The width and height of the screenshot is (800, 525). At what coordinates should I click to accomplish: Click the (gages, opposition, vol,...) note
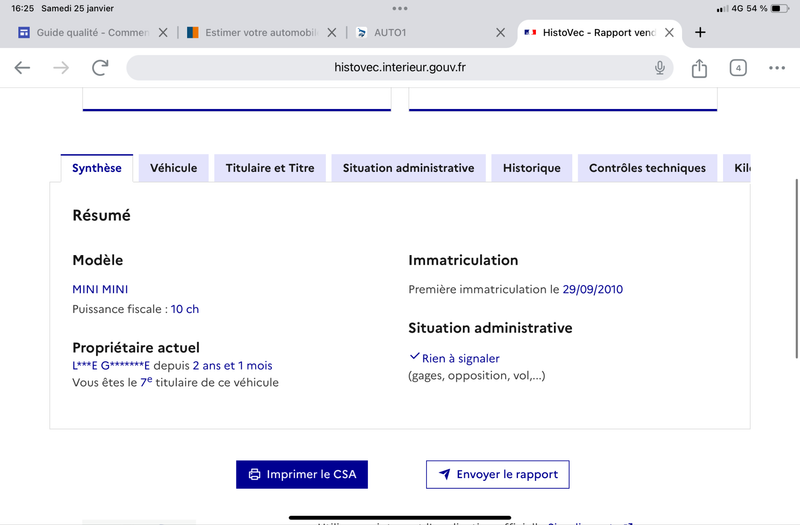coord(477,376)
